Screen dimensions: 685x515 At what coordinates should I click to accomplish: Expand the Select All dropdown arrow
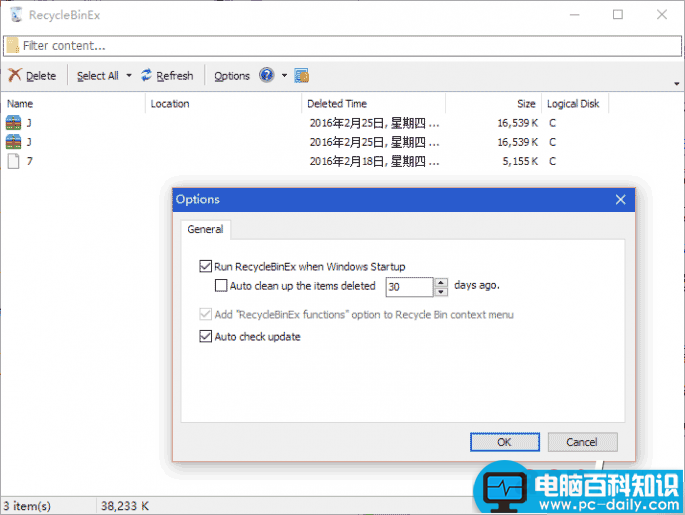[129, 76]
